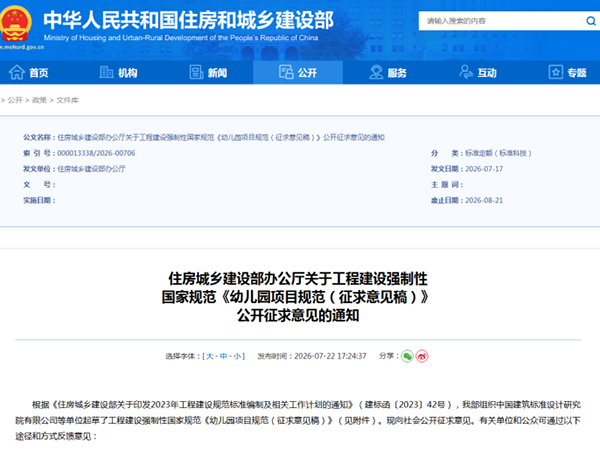Click the document icon beside 公开
This screenshot has height=450, width=600.
(286, 72)
